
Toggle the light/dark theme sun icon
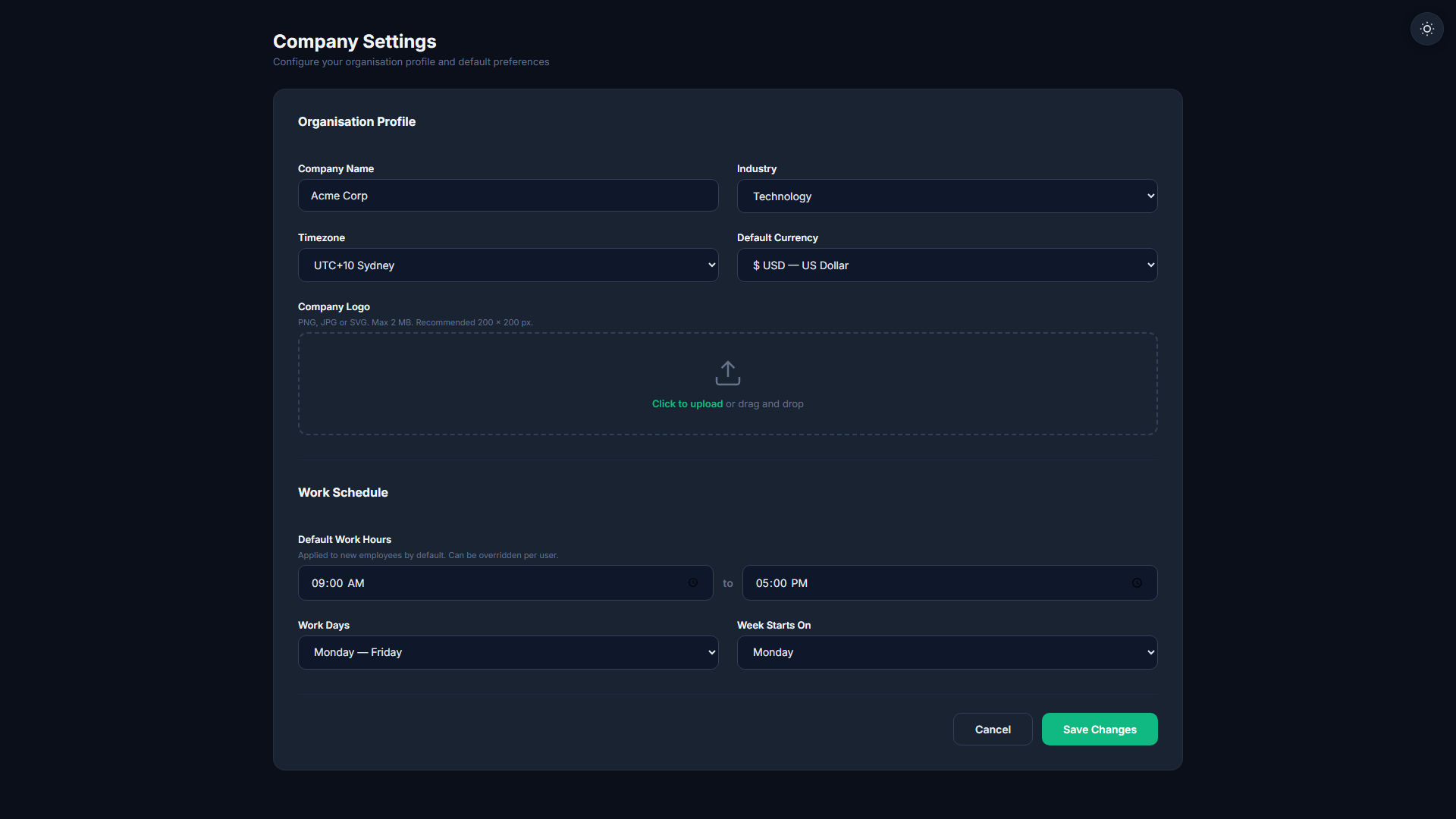(x=1426, y=29)
